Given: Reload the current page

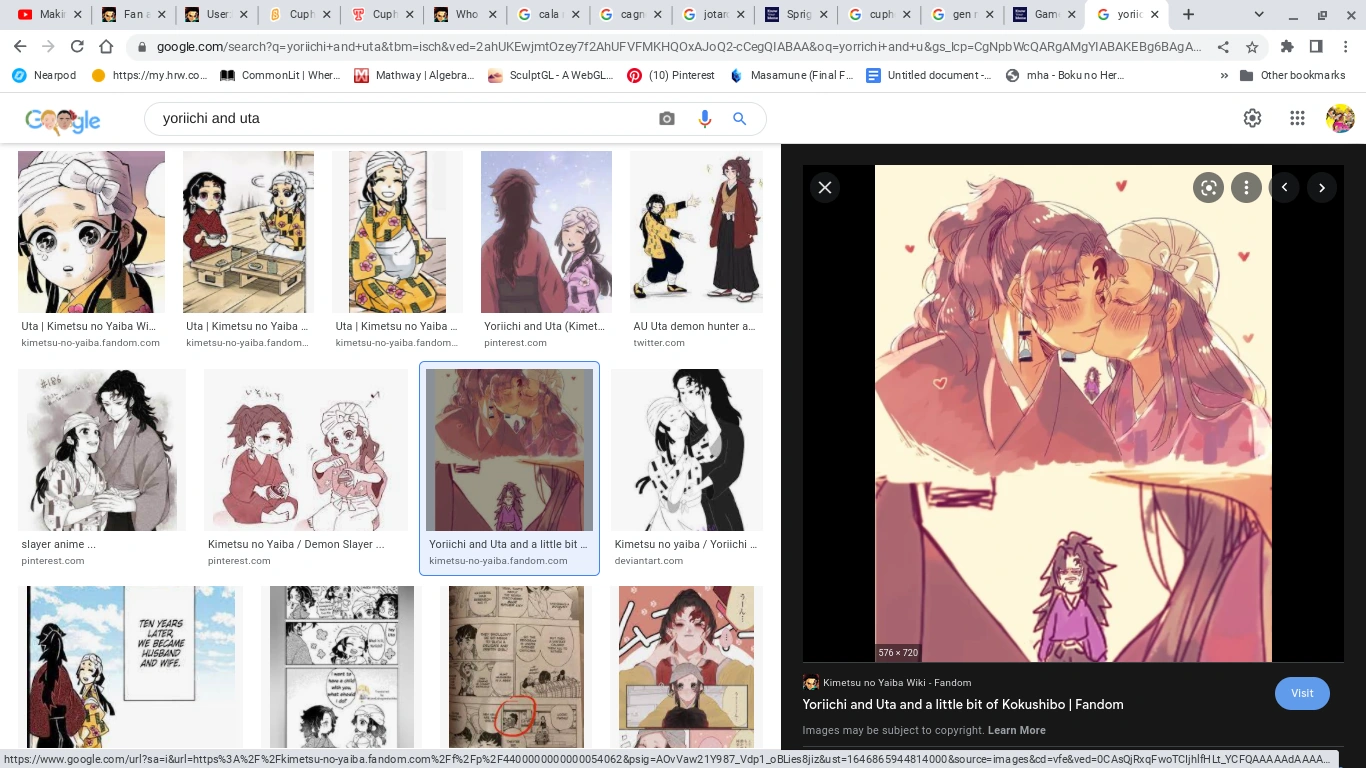Looking at the screenshot, I should click(77, 46).
